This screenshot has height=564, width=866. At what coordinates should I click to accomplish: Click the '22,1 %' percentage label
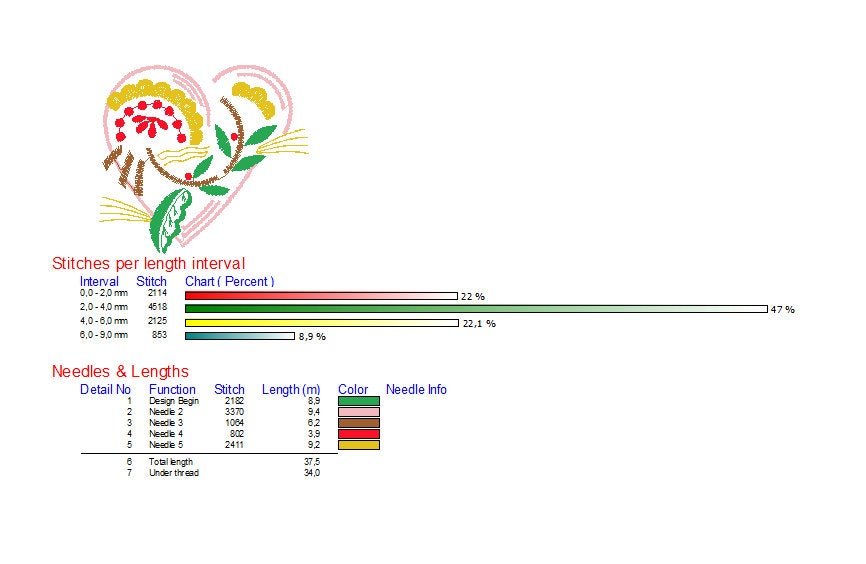click(x=479, y=324)
